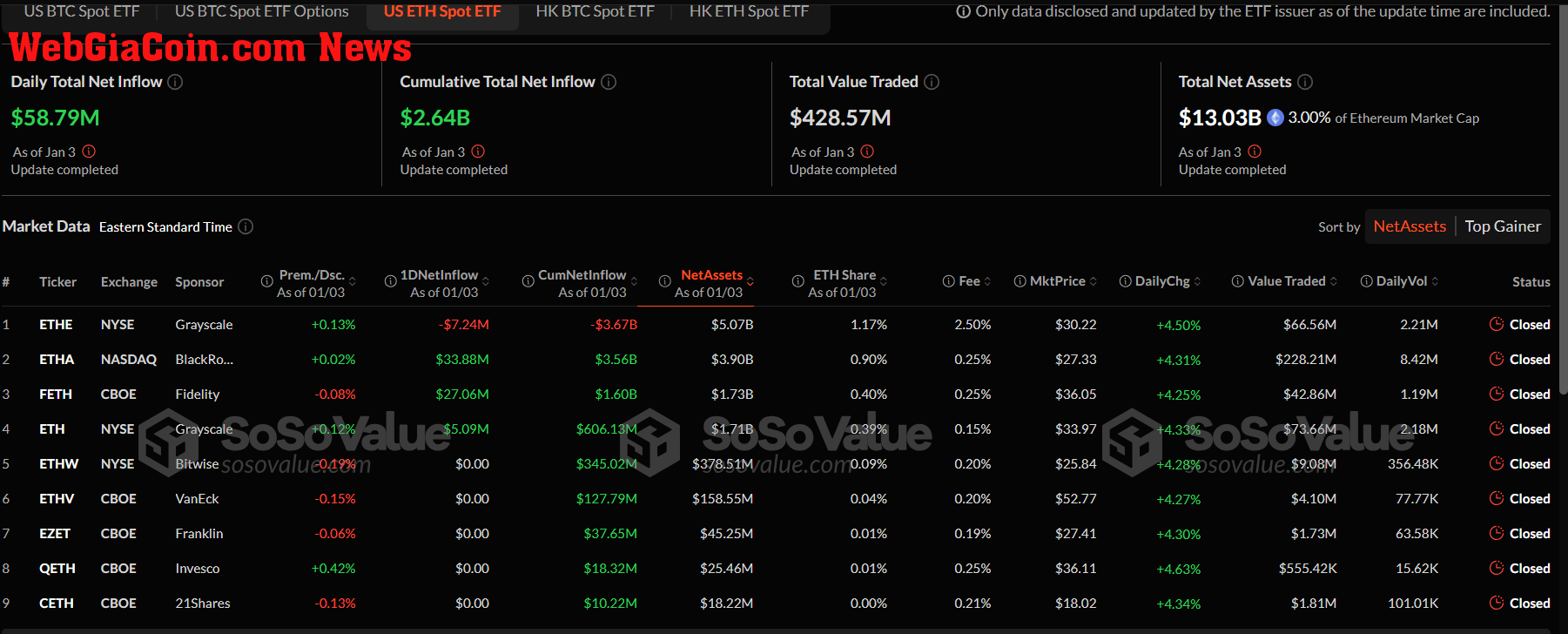Click Ethereum logo icon beside 3.00%
The width and height of the screenshot is (1568, 634).
click(1275, 118)
